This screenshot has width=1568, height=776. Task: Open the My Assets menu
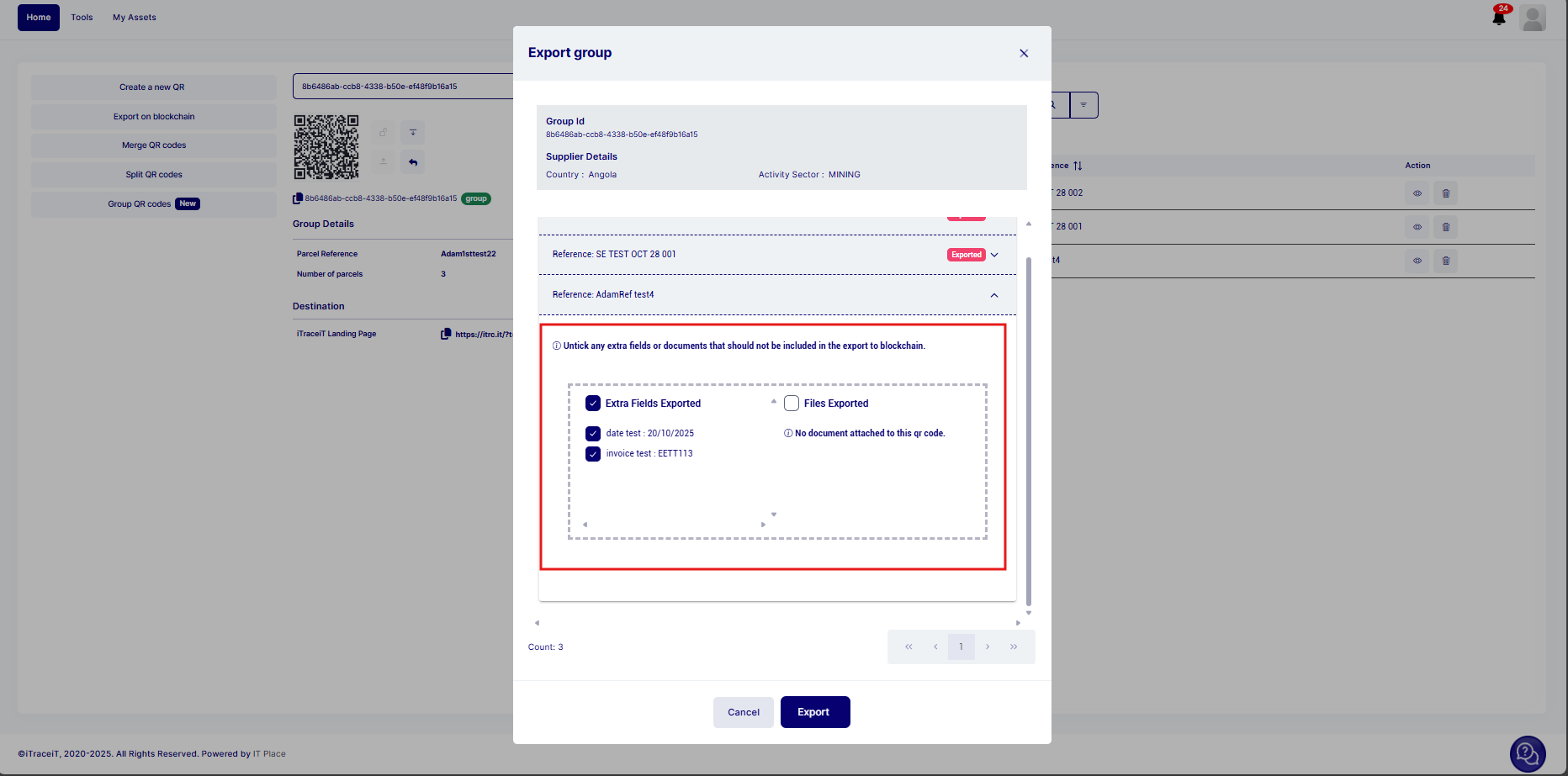click(x=135, y=18)
